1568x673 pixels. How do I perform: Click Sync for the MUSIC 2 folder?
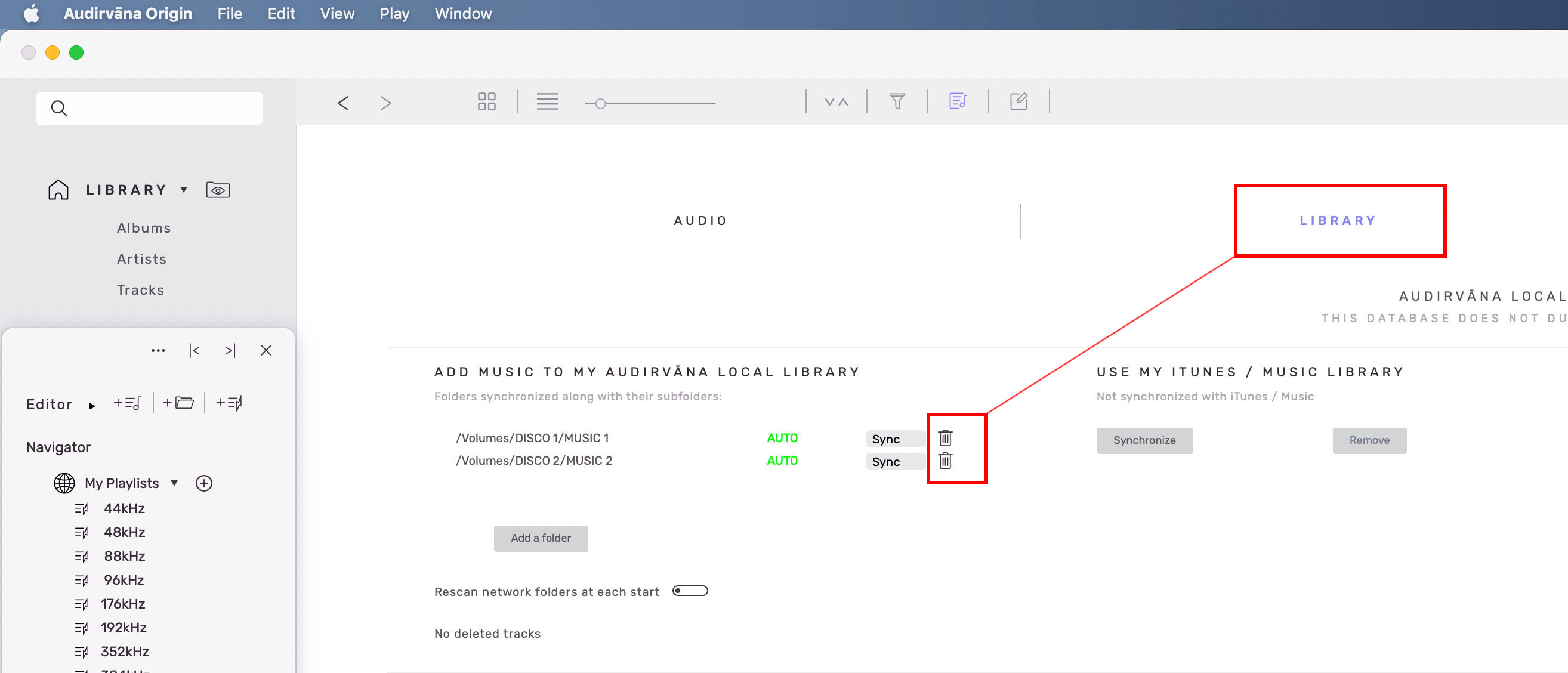click(x=896, y=461)
